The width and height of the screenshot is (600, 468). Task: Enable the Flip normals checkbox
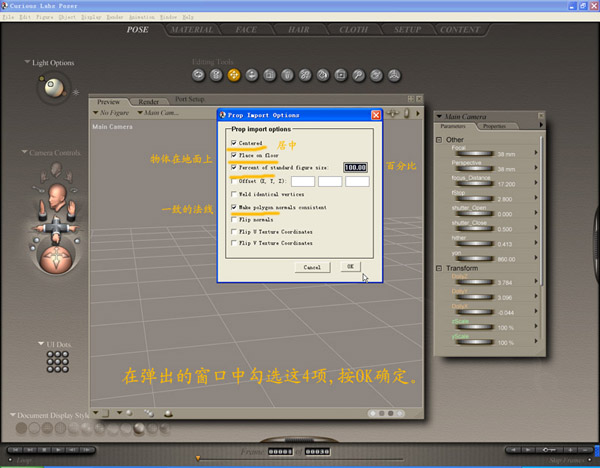click(234, 218)
